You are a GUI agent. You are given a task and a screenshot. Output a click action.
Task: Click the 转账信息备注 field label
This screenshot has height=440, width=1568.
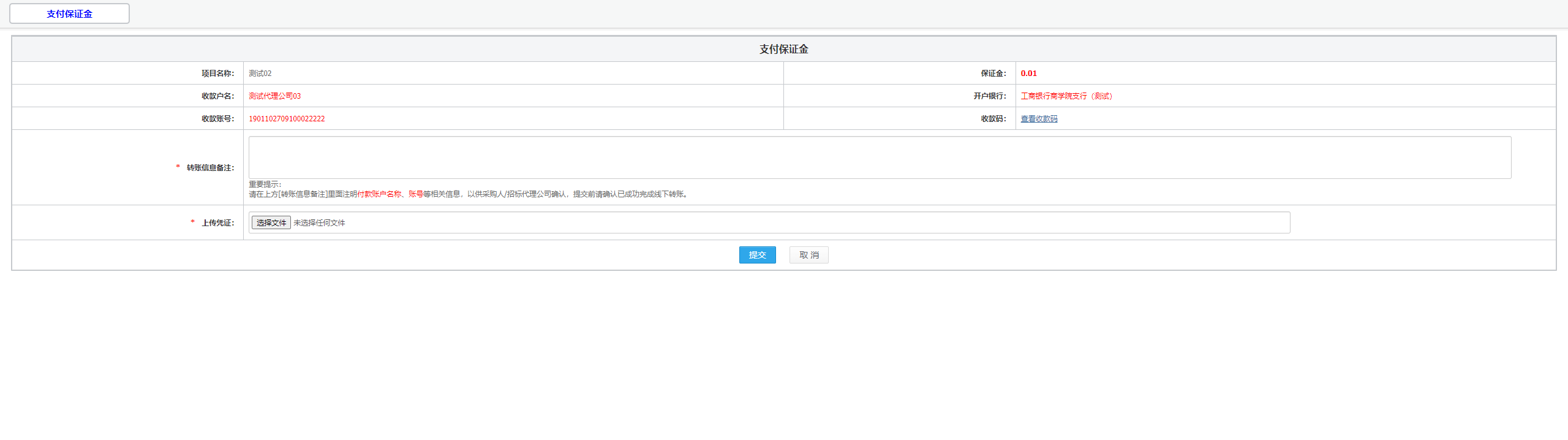tap(210, 168)
